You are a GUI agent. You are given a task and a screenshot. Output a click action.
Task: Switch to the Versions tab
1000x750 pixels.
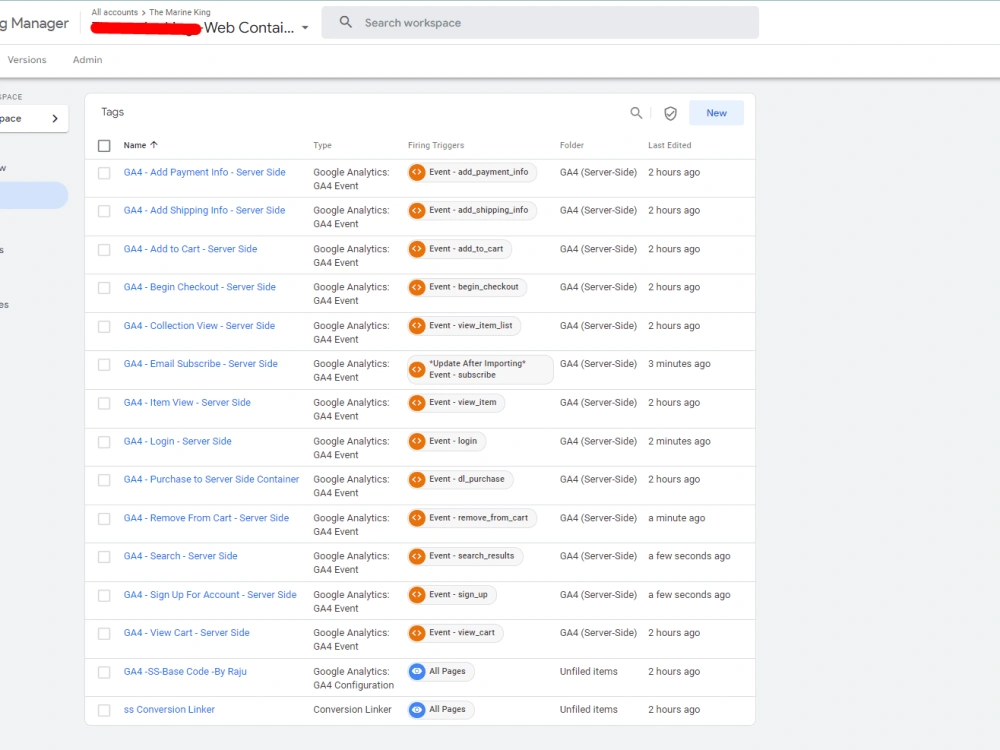tap(26, 59)
